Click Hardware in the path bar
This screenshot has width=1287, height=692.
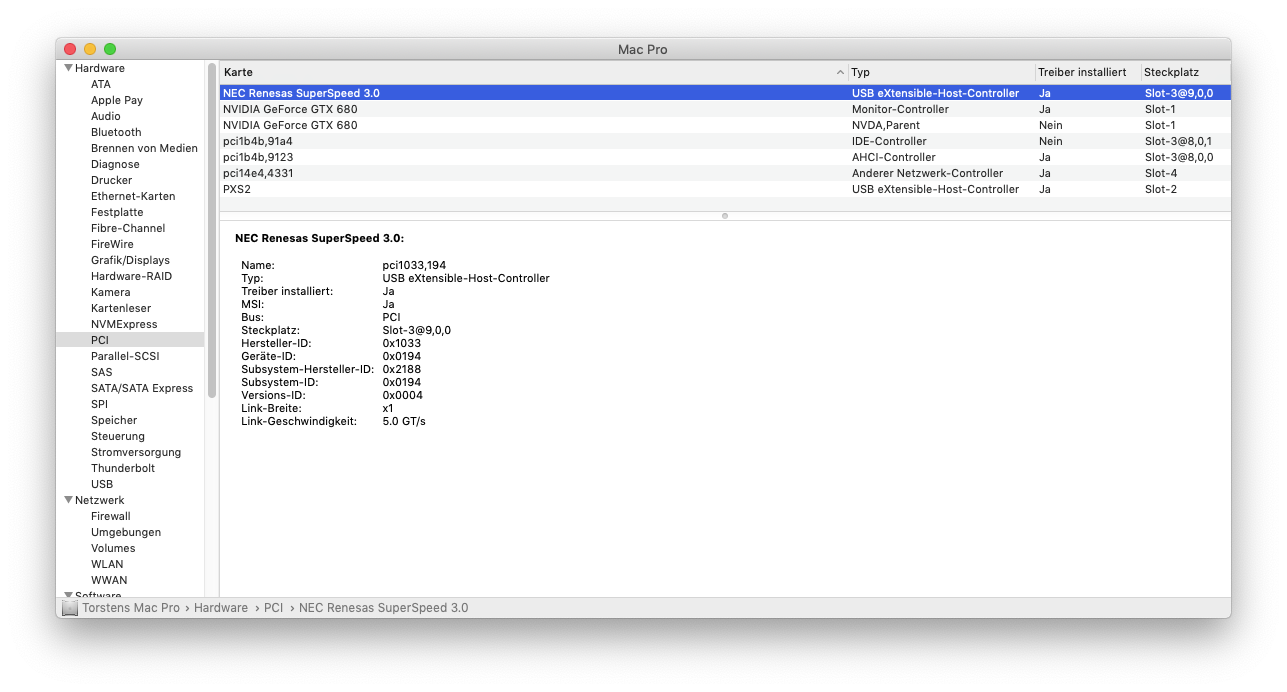point(221,608)
